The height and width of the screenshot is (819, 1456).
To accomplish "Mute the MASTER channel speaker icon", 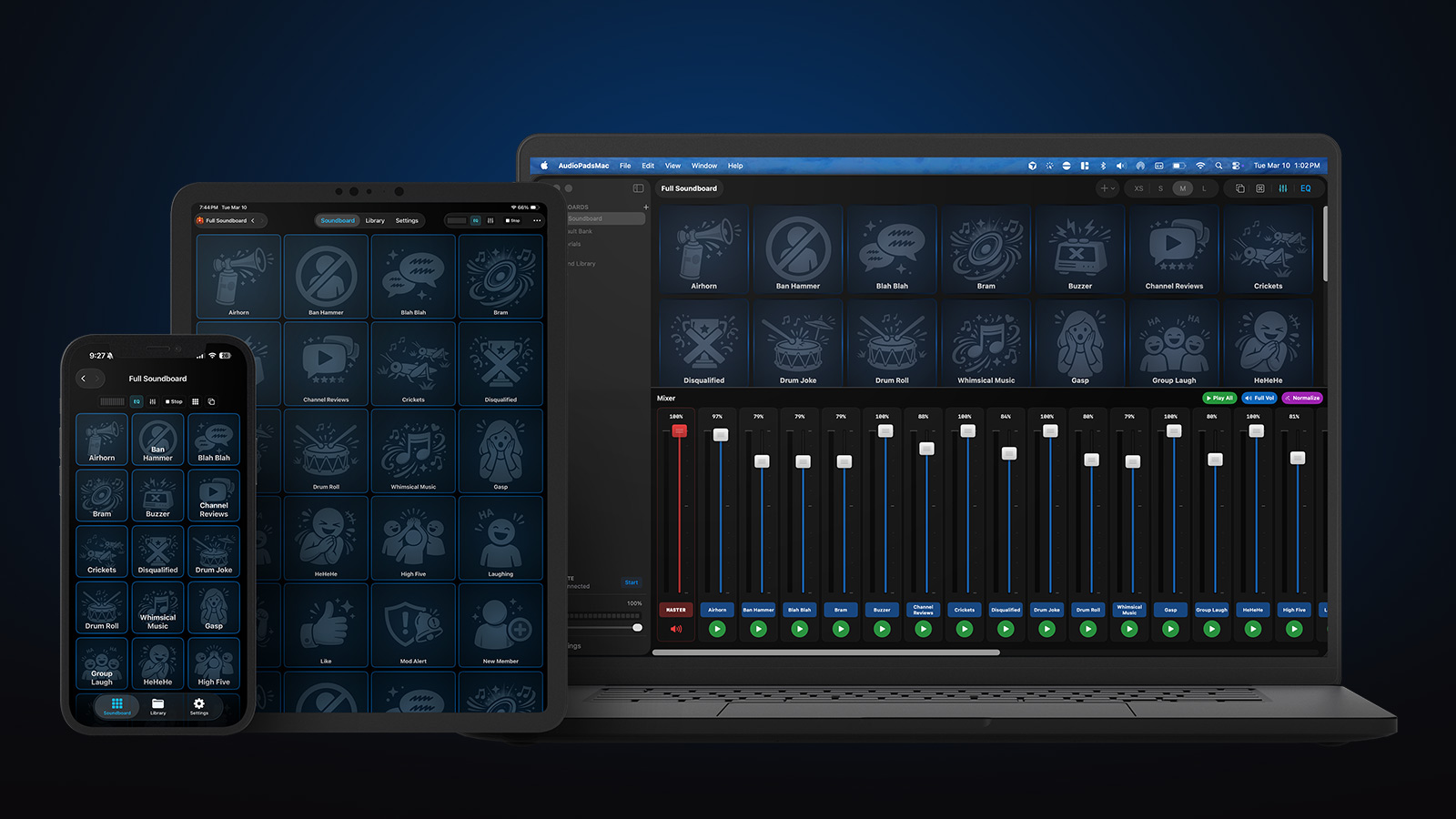I will tap(676, 628).
